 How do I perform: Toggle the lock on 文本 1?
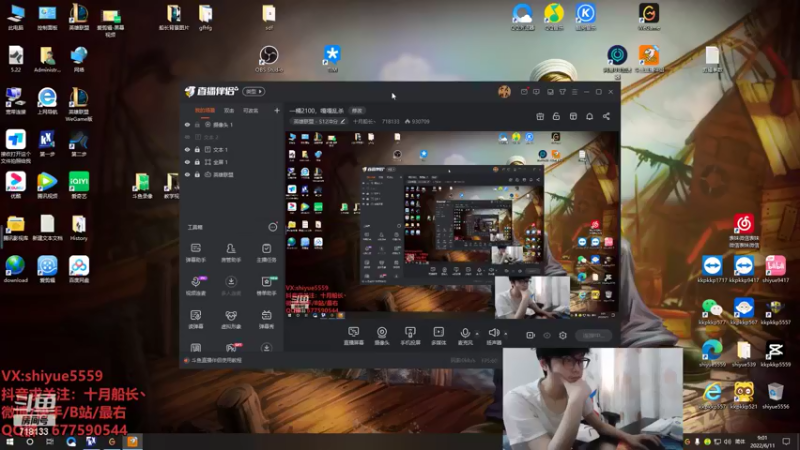click(x=197, y=149)
